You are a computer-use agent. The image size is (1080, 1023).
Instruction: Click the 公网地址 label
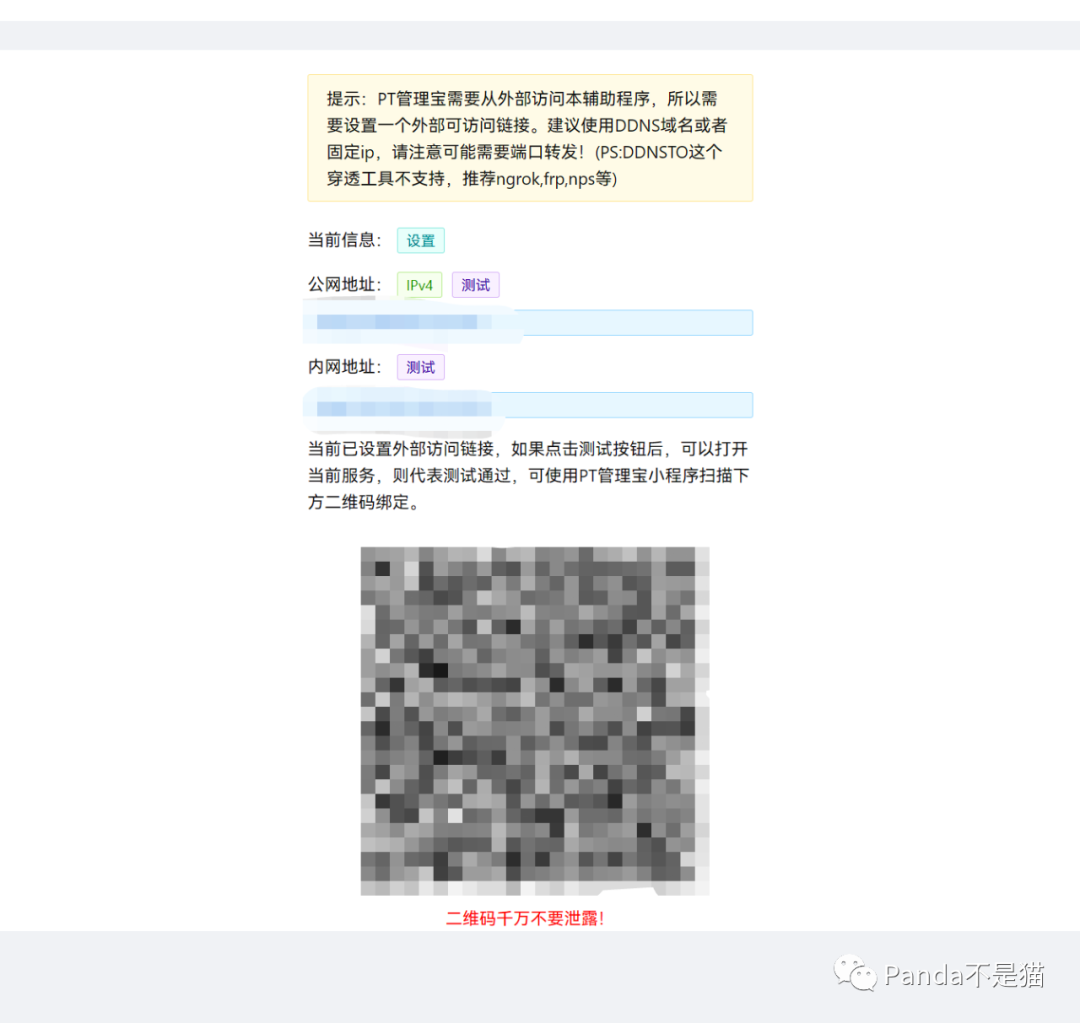tap(344, 285)
